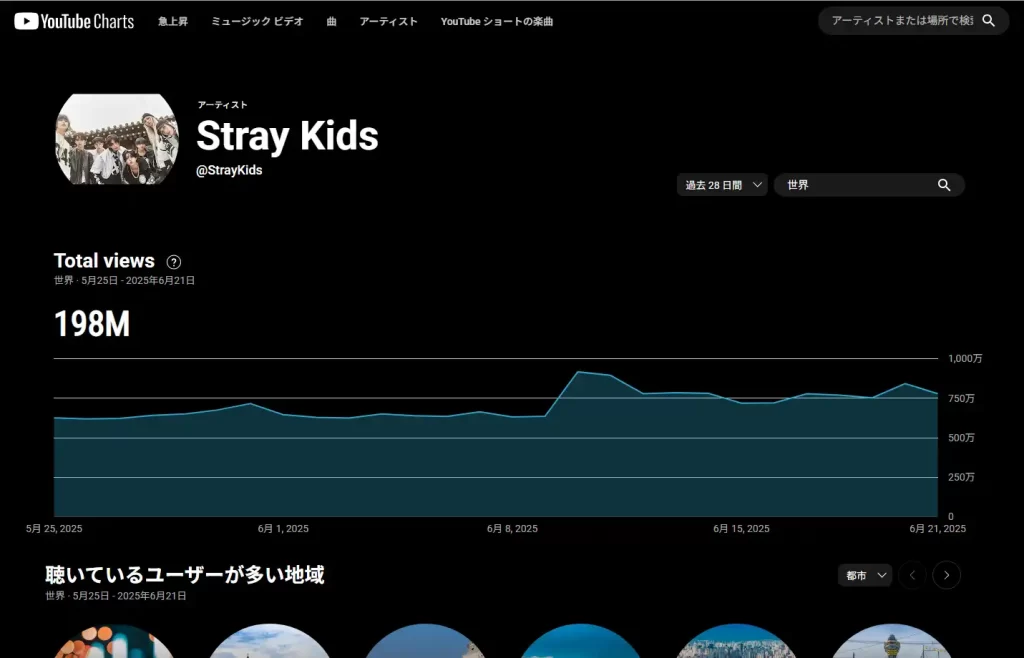The height and width of the screenshot is (658, 1024).
Task: Switch to ミュージック ビデオ tab
Action: click(x=257, y=21)
